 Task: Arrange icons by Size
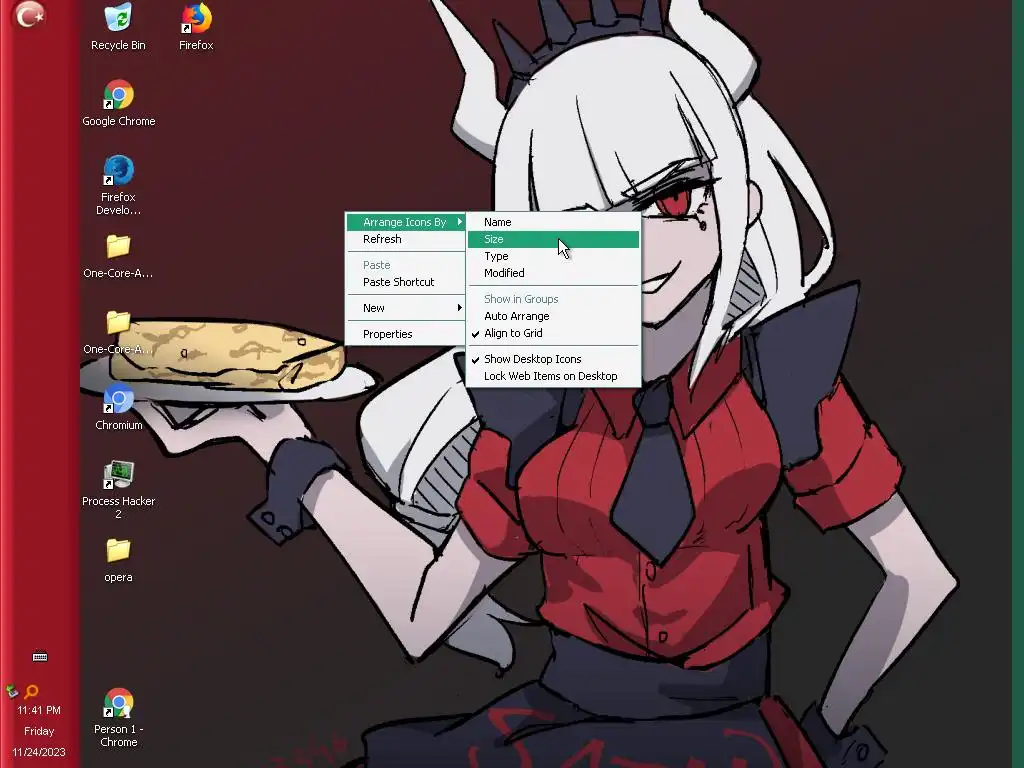coord(553,239)
